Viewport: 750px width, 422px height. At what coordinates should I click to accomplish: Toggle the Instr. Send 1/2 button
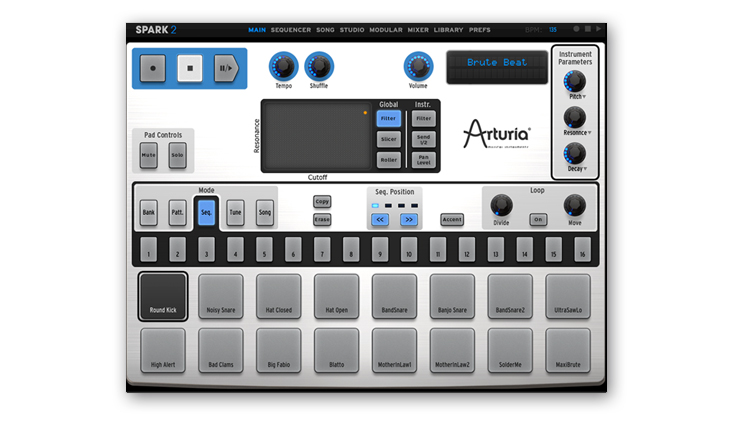(x=424, y=139)
